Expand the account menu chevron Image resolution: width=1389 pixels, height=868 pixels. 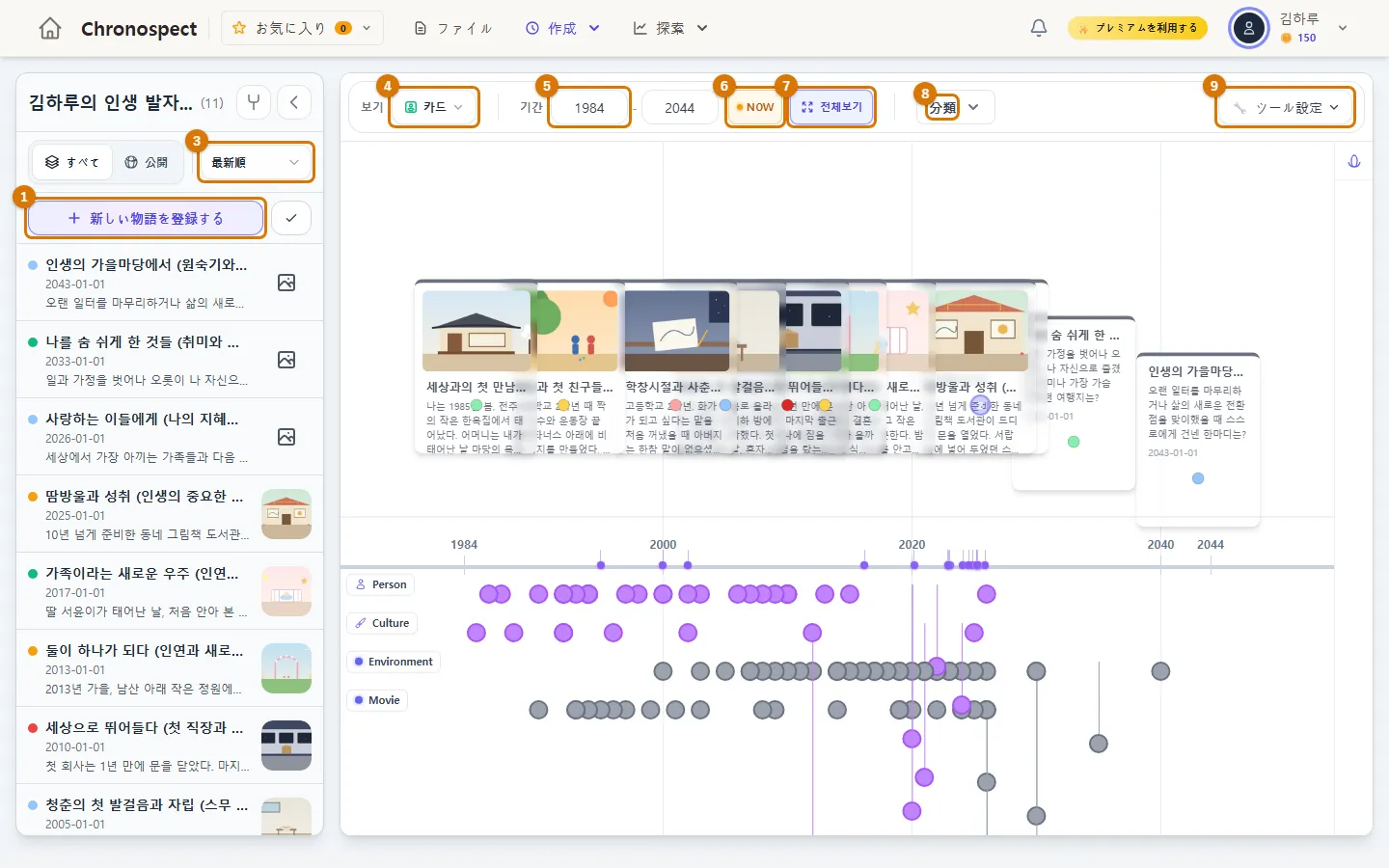click(x=1343, y=28)
